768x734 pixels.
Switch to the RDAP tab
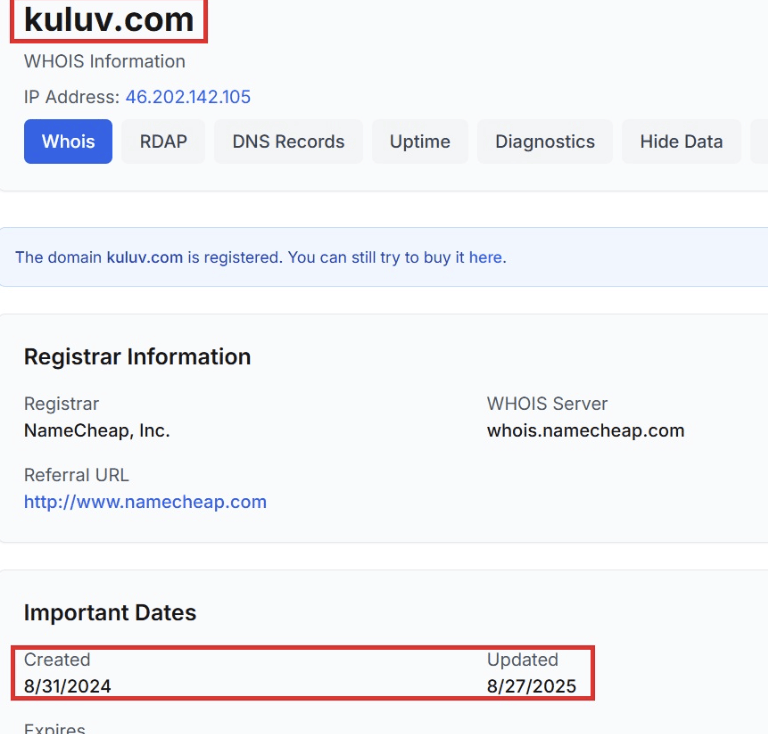point(163,141)
